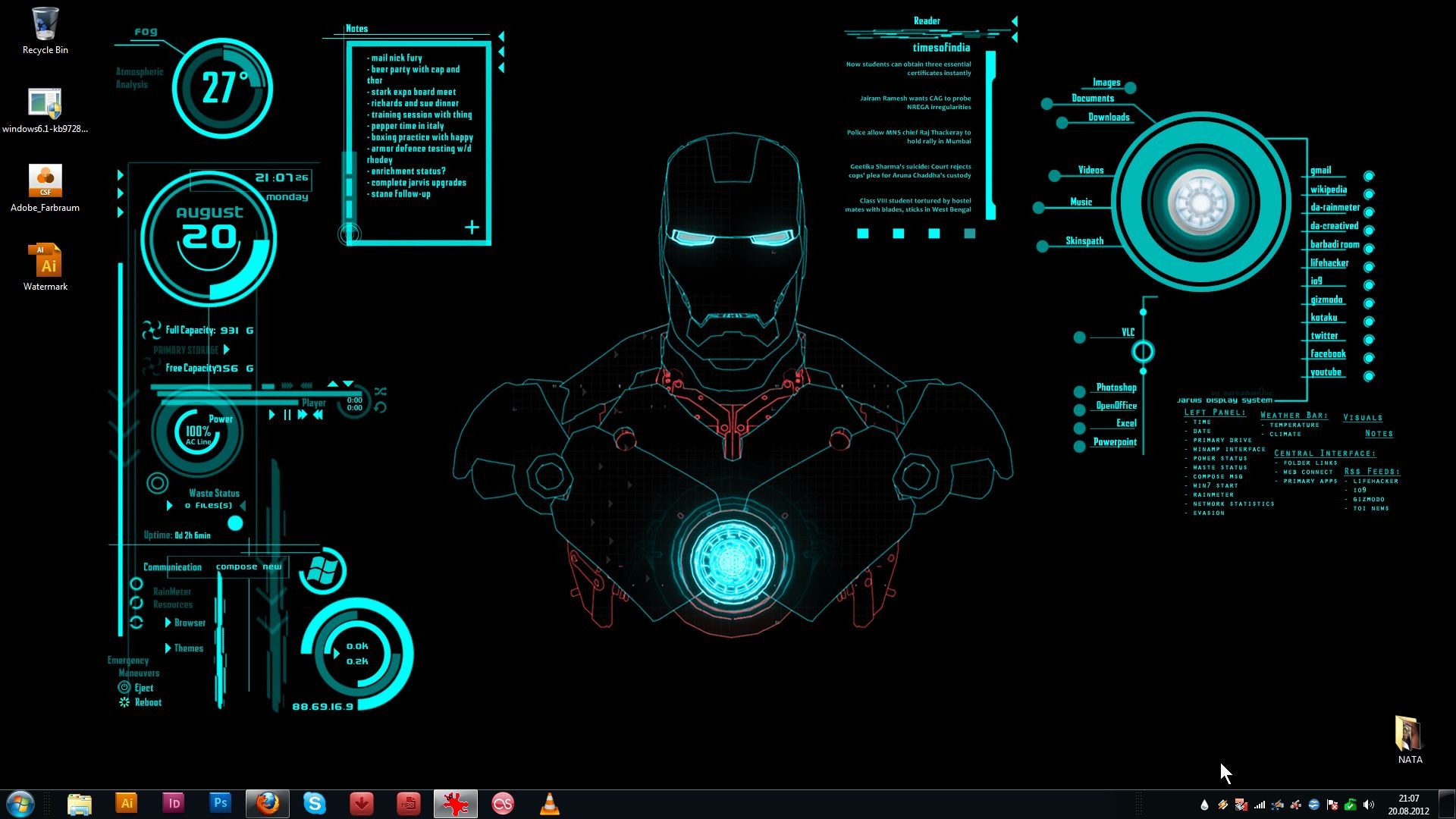Open the twitter link

pyautogui.click(x=1325, y=335)
